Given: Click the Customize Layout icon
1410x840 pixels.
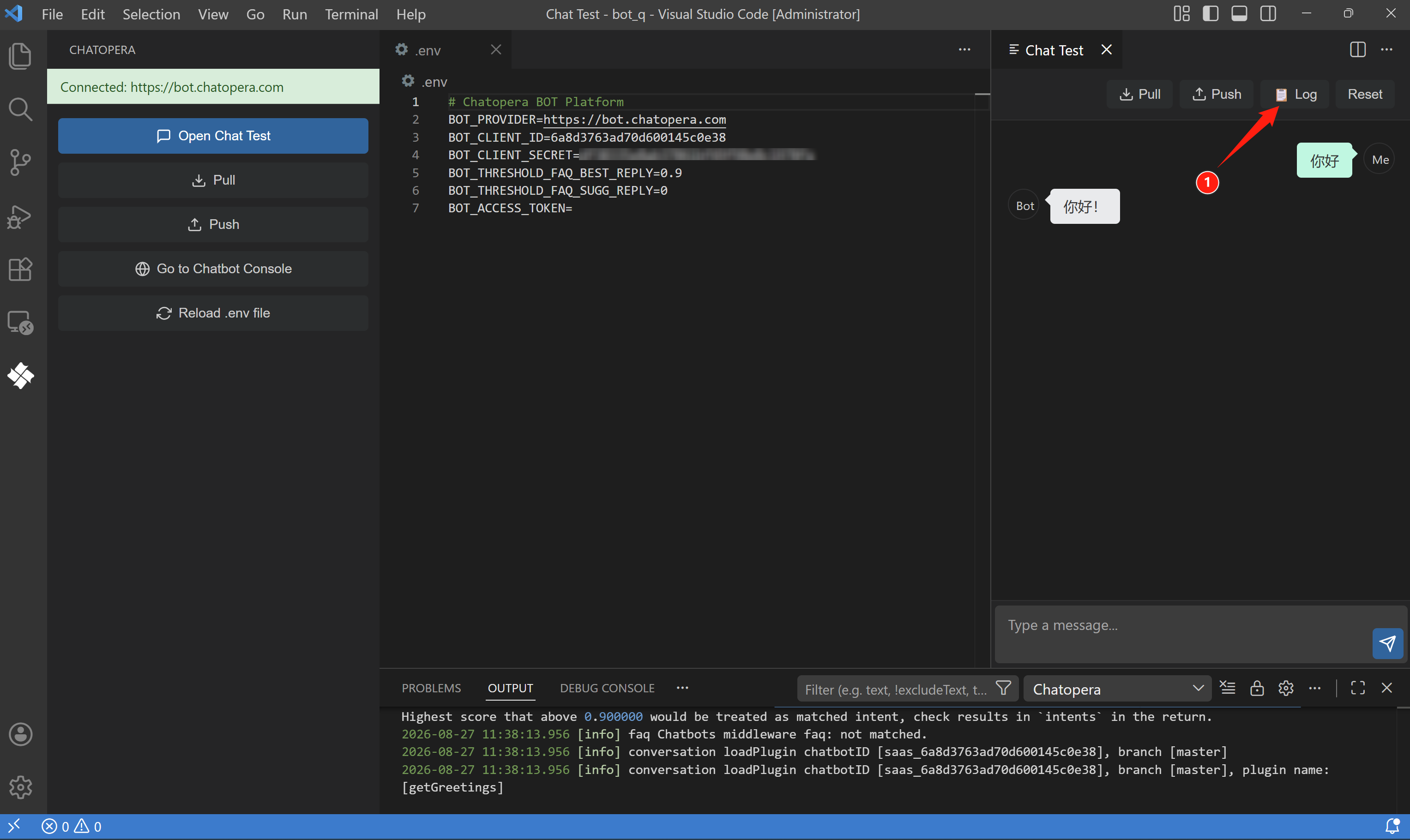Looking at the screenshot, I should 1181,13.
